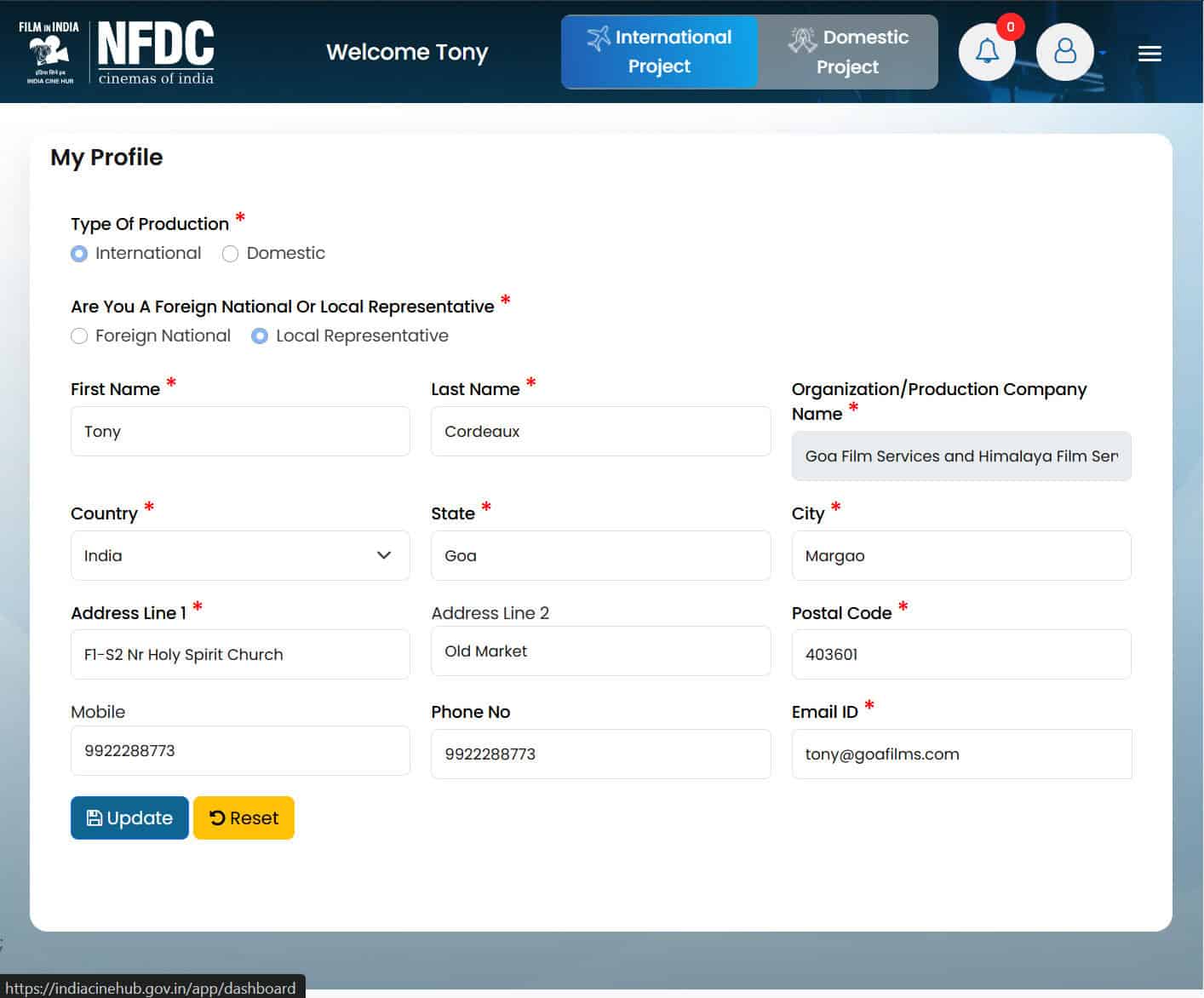Choose the Foreign National radio option
Image resolution: width=1204 pixels, height=998 pixels.
point(79,336)
